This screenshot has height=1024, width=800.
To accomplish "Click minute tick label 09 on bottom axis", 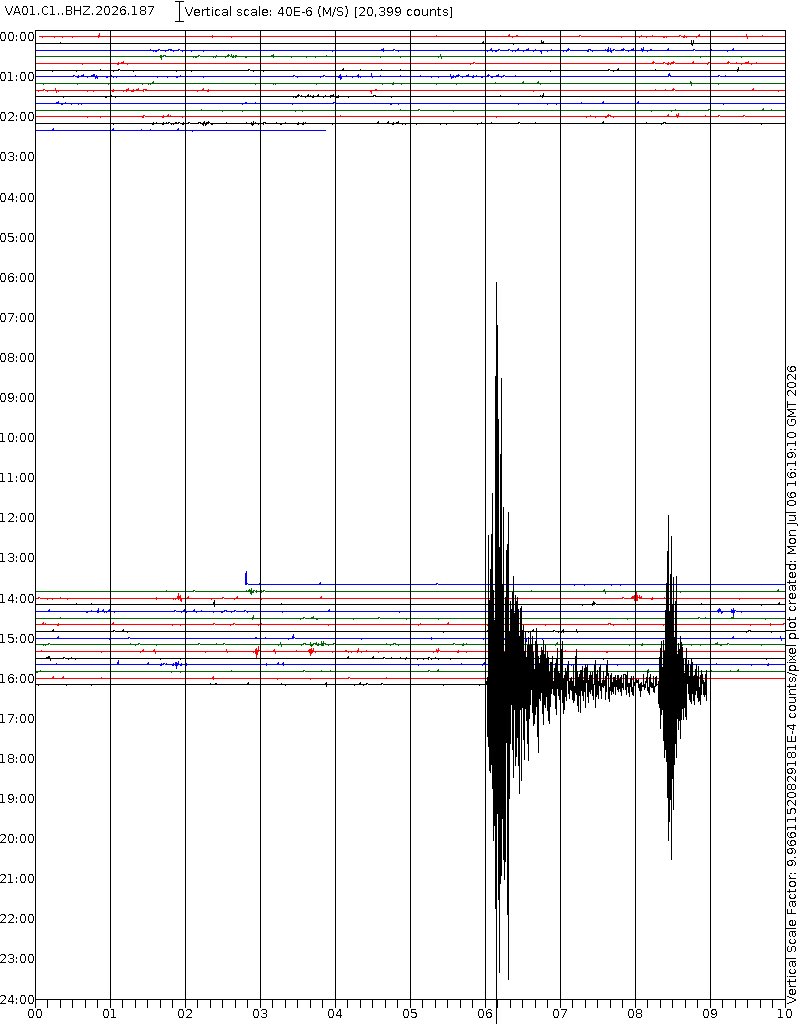I will [710, 1014].
